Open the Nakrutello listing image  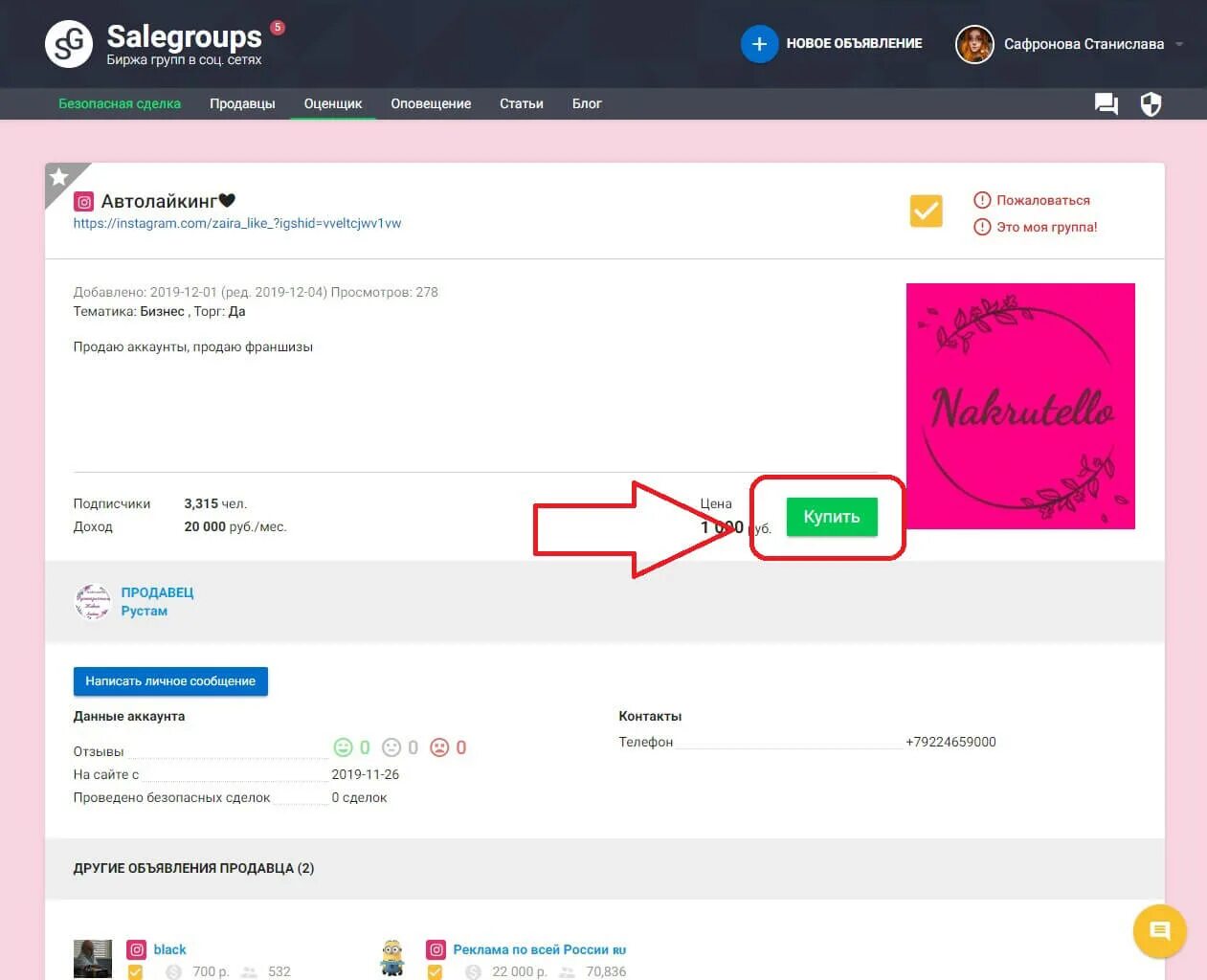pyautogui.click(x=1020, y=406)
